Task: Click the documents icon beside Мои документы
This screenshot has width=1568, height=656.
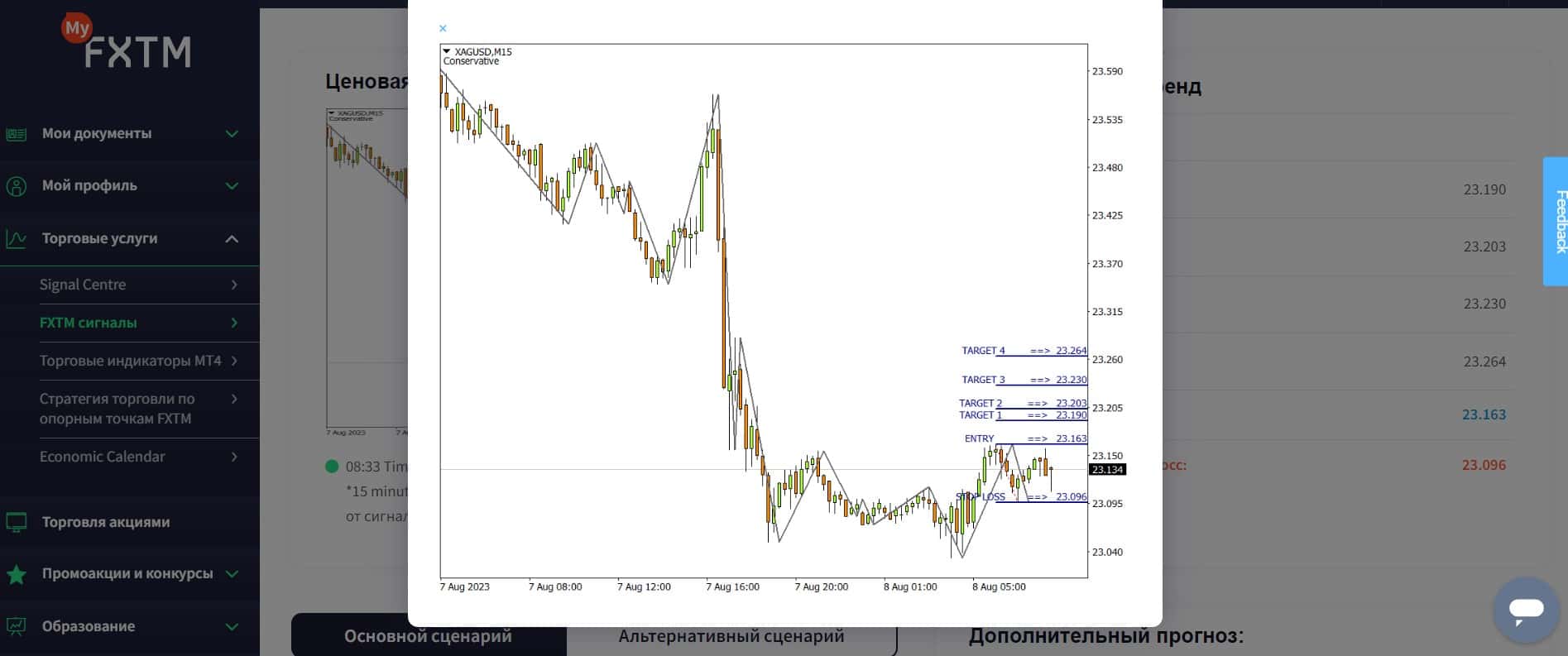Action: 17,133
